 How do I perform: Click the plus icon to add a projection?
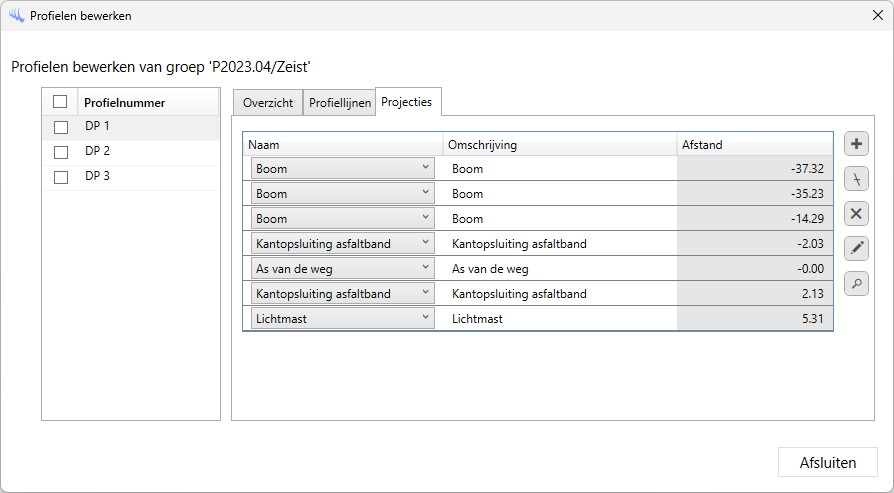pos(856,144)
